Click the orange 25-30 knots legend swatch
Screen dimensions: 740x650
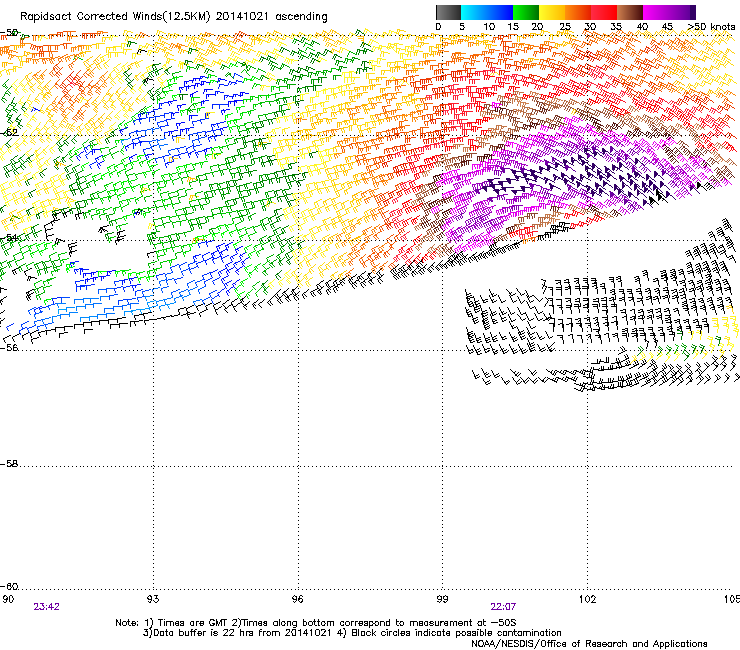coord(578,12)
